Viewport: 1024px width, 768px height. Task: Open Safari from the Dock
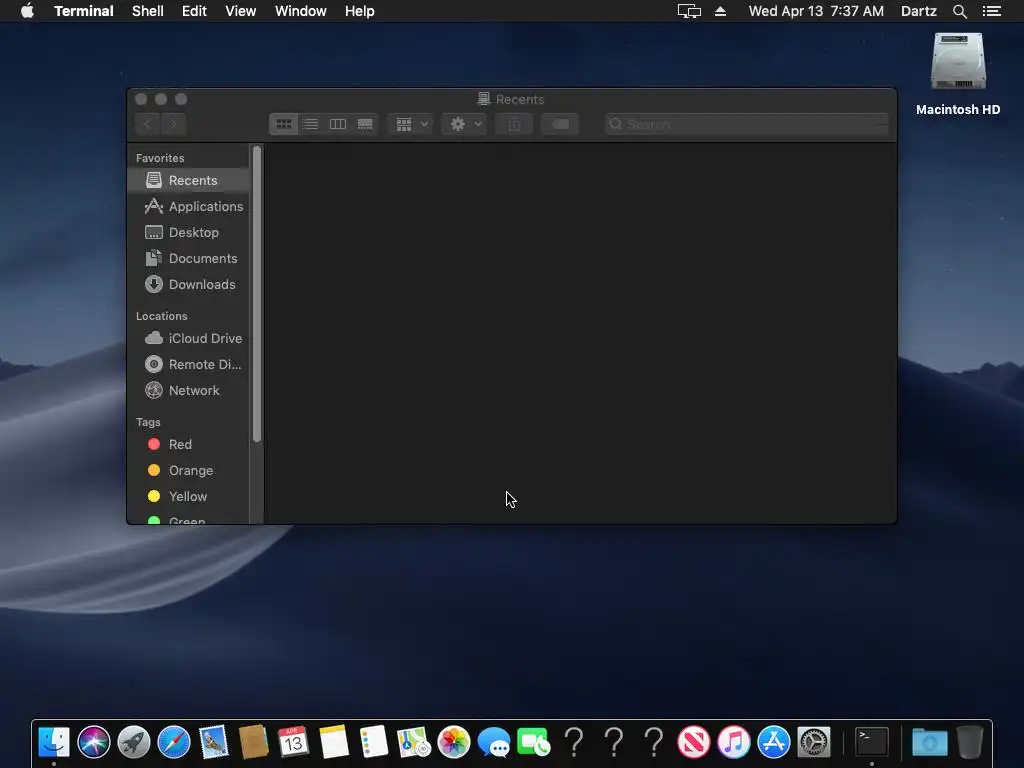coord(174,742)
